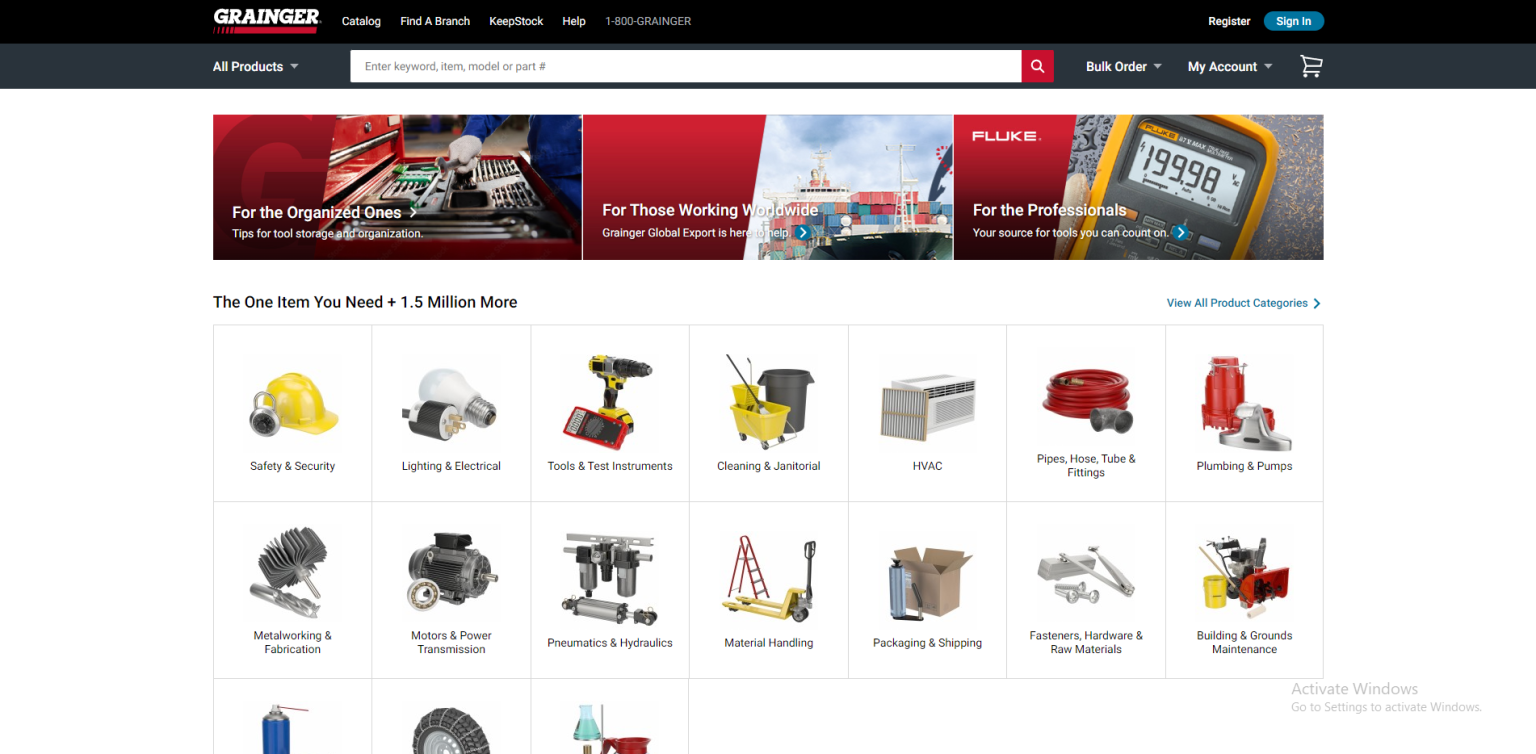
Task: Select the Safety & Security hard hat icon
Action: click(x=292, y=403)
